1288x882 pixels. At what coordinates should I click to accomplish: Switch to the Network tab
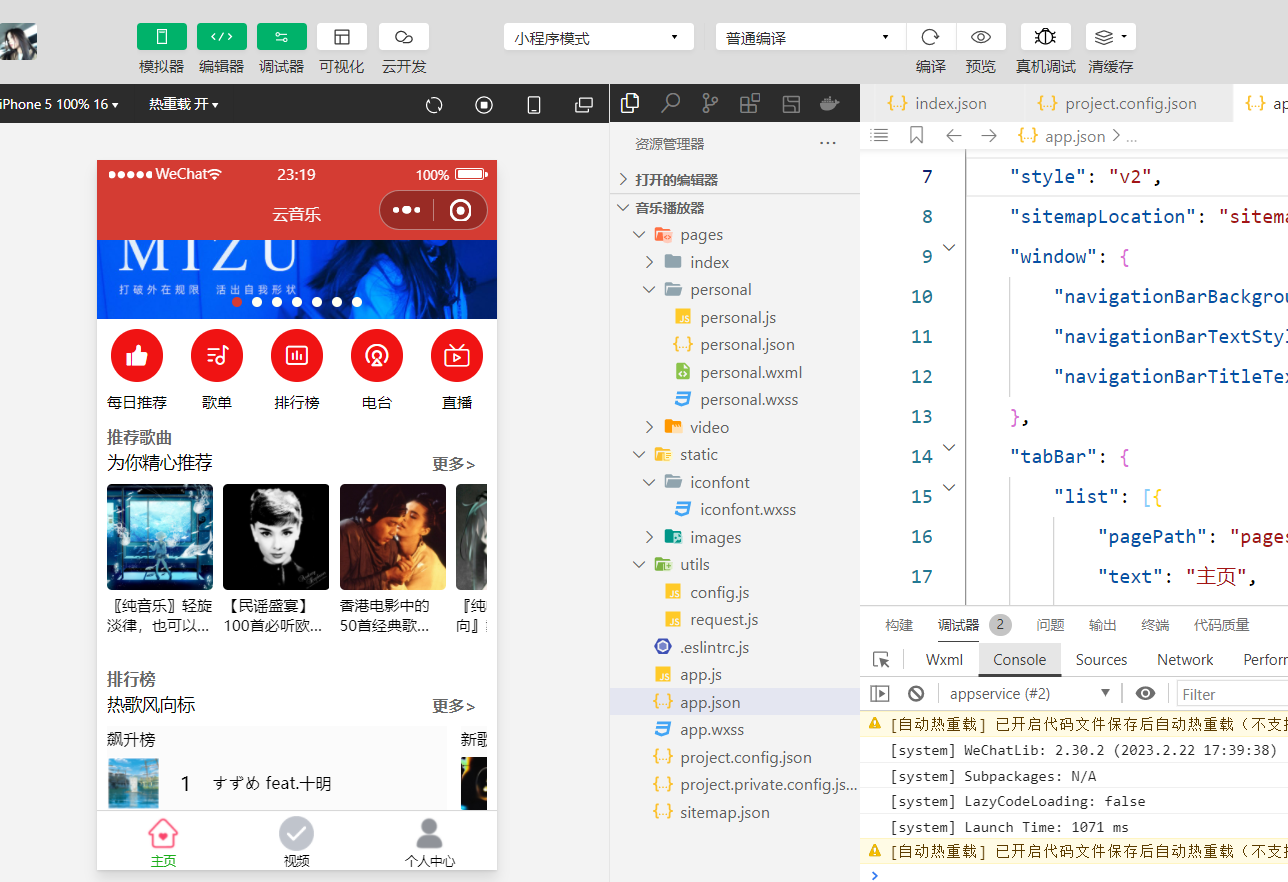1185,659
